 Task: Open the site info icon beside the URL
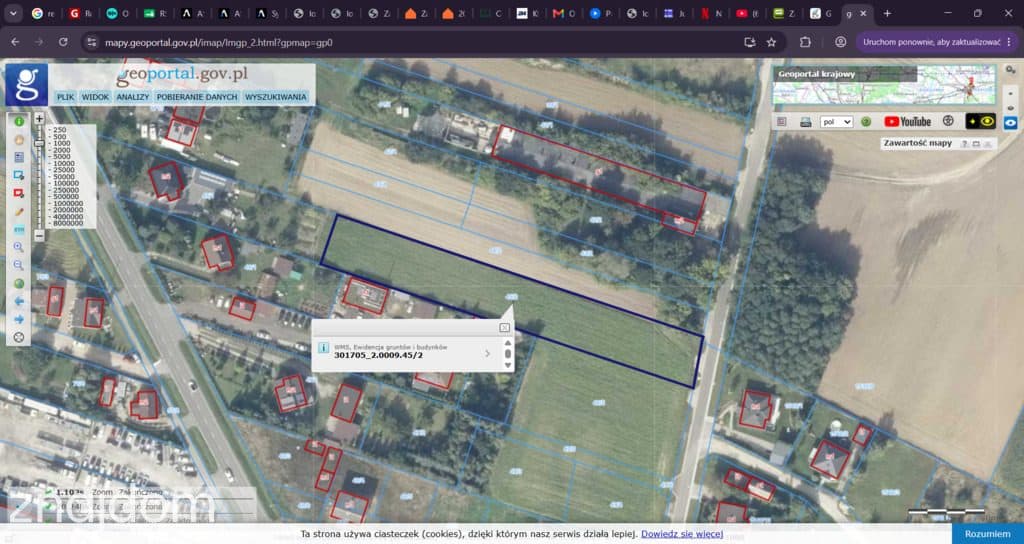(92, 42)
